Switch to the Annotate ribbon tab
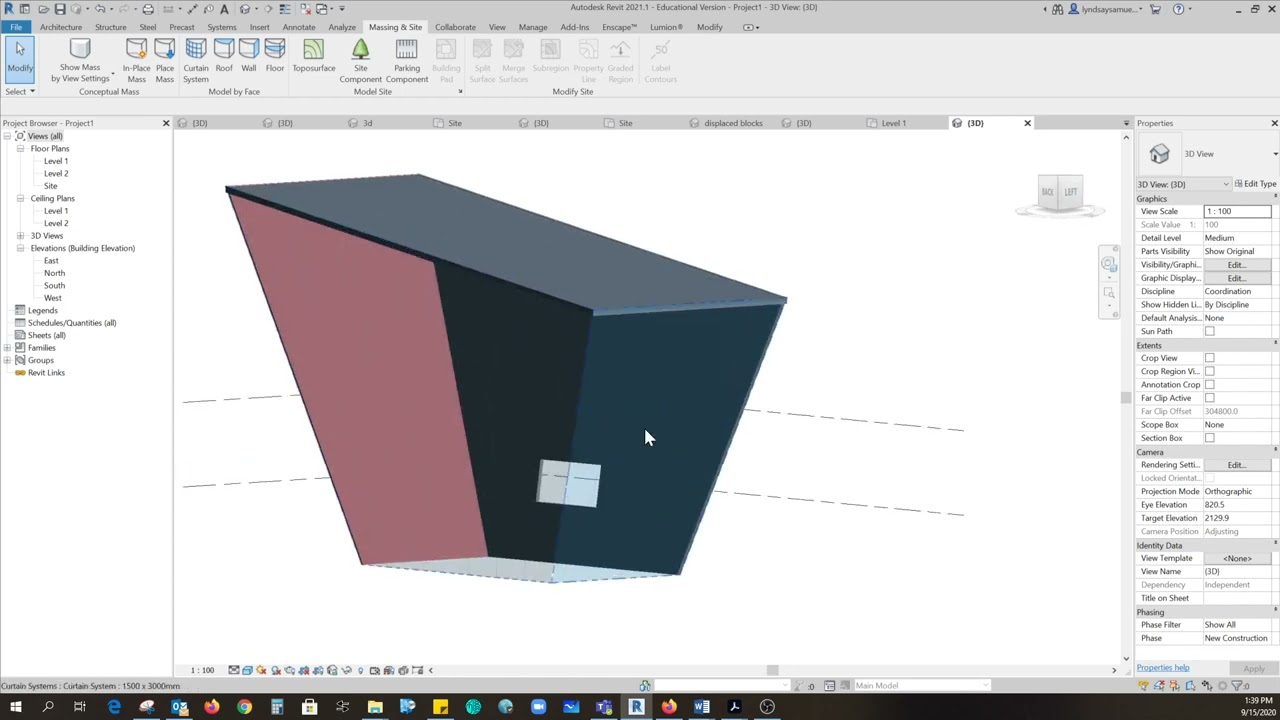Image resolution: width=1280 pixels, height=720 pixels. pyautogui.click(x=299, y=27)
